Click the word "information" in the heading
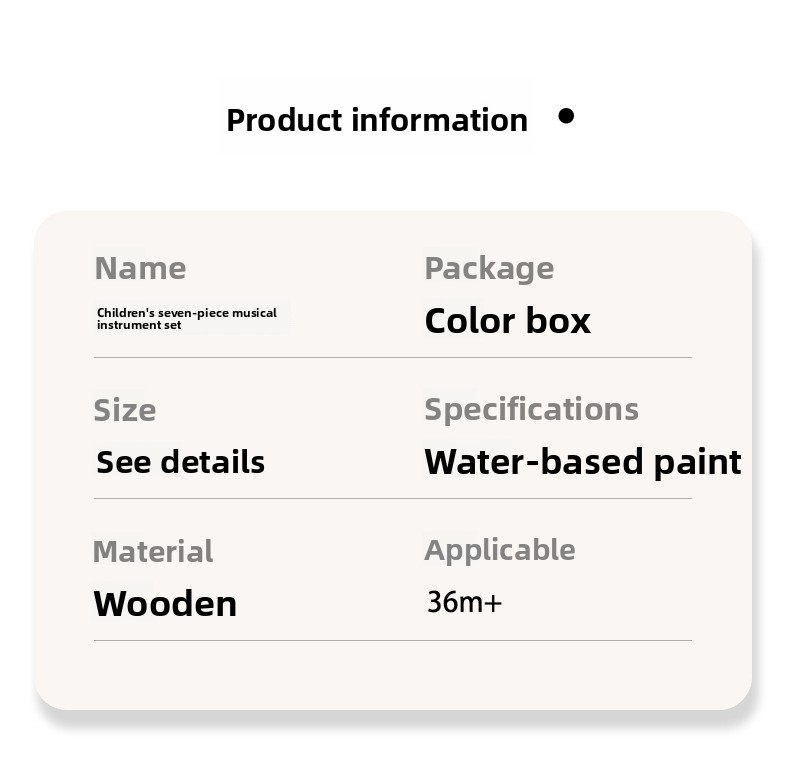This screenshot has width=790, height=759. (x=440, y=120)
